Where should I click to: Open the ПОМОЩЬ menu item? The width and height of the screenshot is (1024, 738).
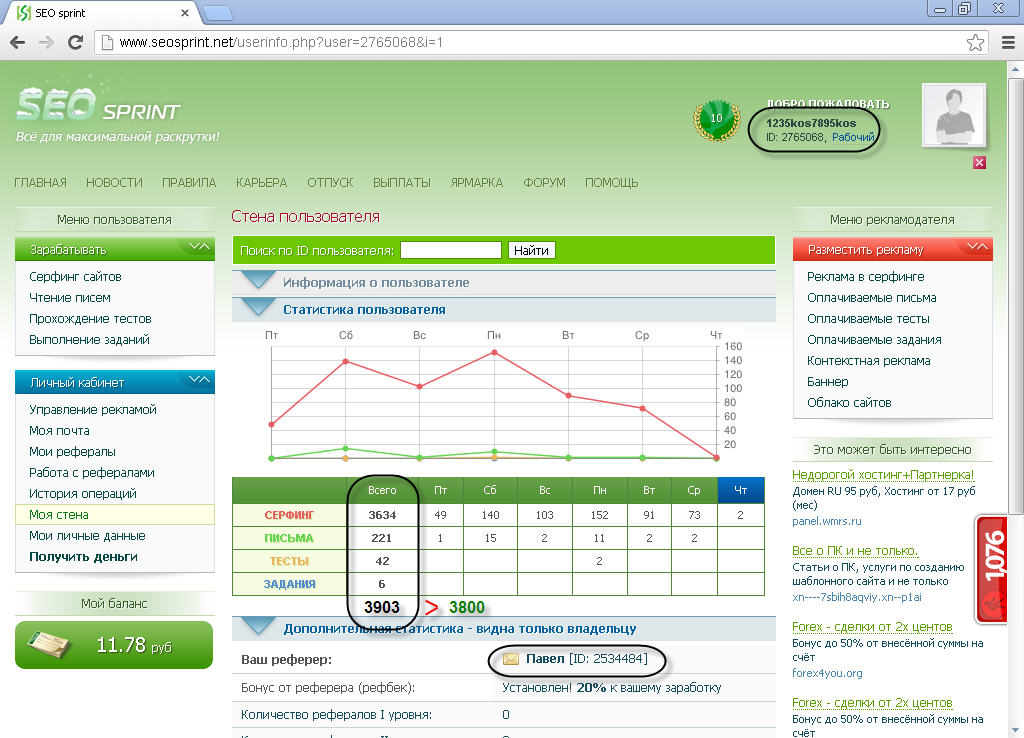click(x=611, y=183)
